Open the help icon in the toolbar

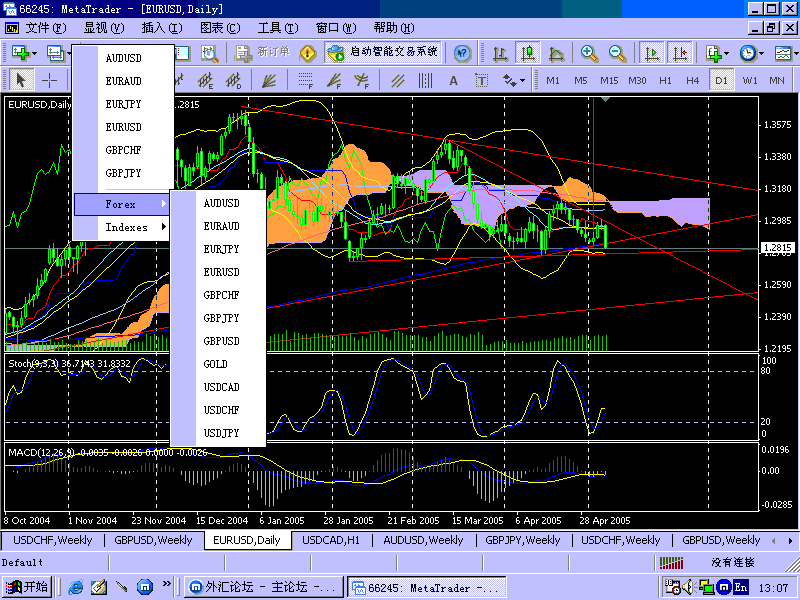[462, 53]
